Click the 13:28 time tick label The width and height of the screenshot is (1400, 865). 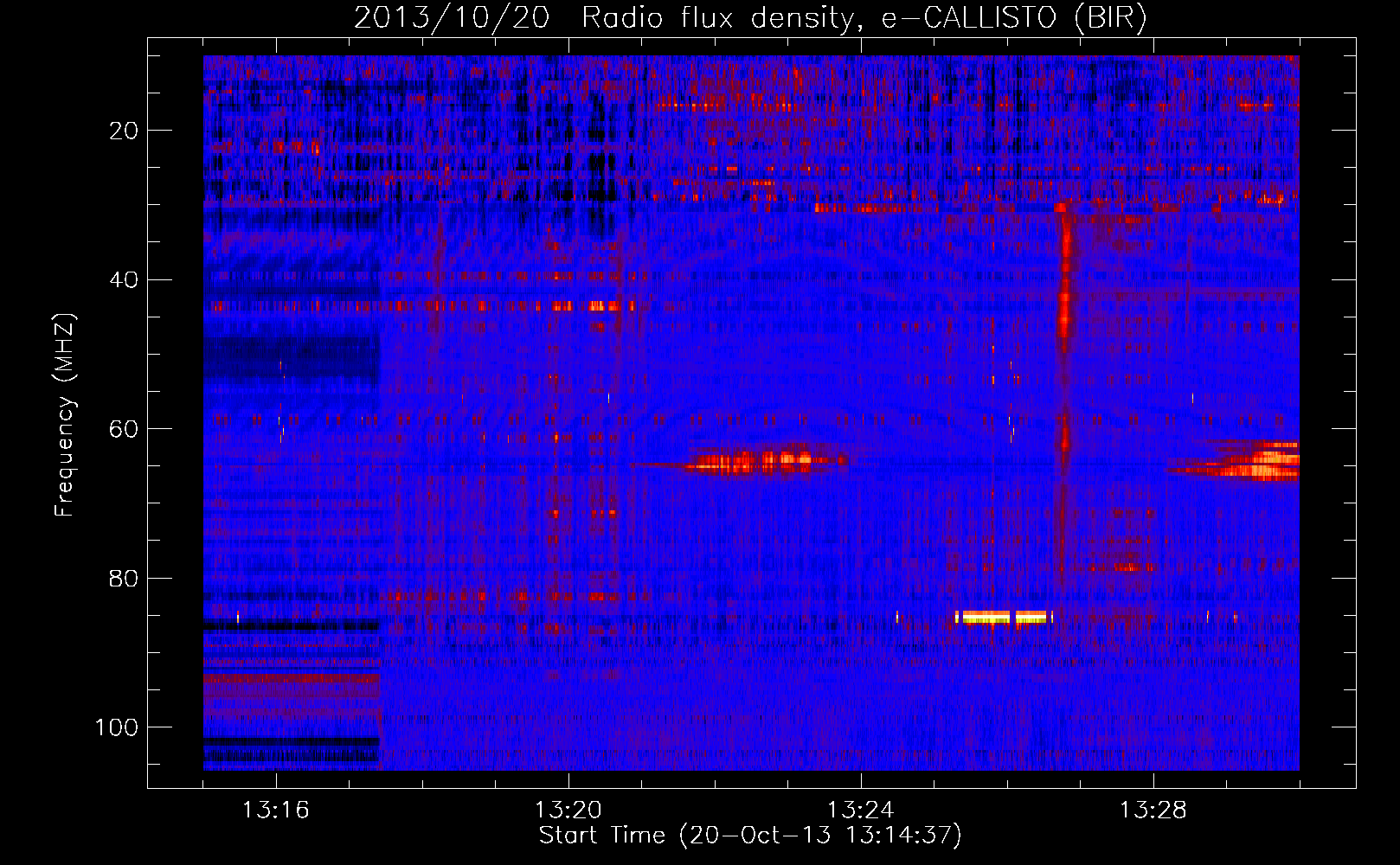point(1153,811)
